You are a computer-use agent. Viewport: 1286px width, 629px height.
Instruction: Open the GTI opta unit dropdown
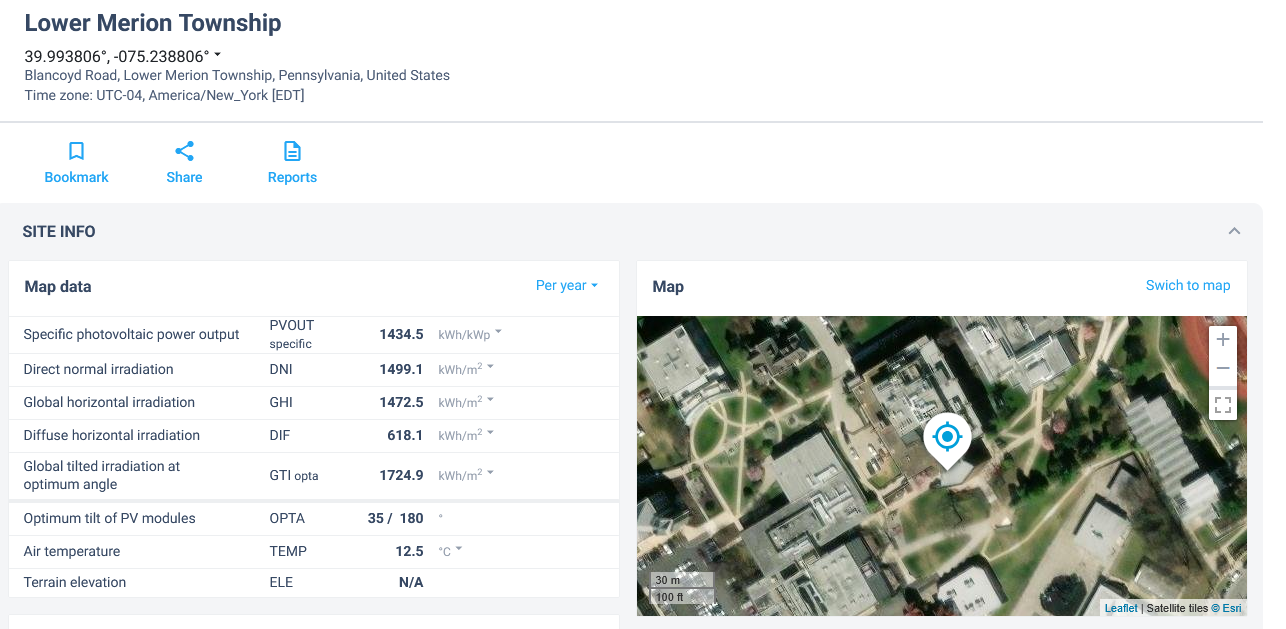pyautogui.click(x=466, y=475)
